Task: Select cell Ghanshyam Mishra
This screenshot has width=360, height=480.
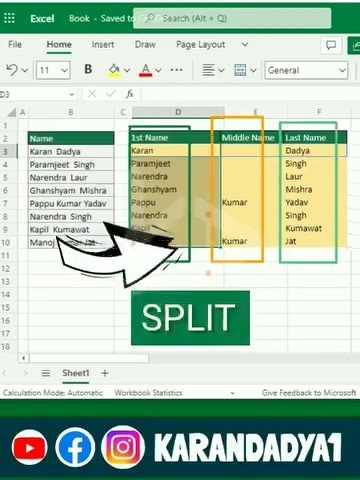Action: click(71, 191)
